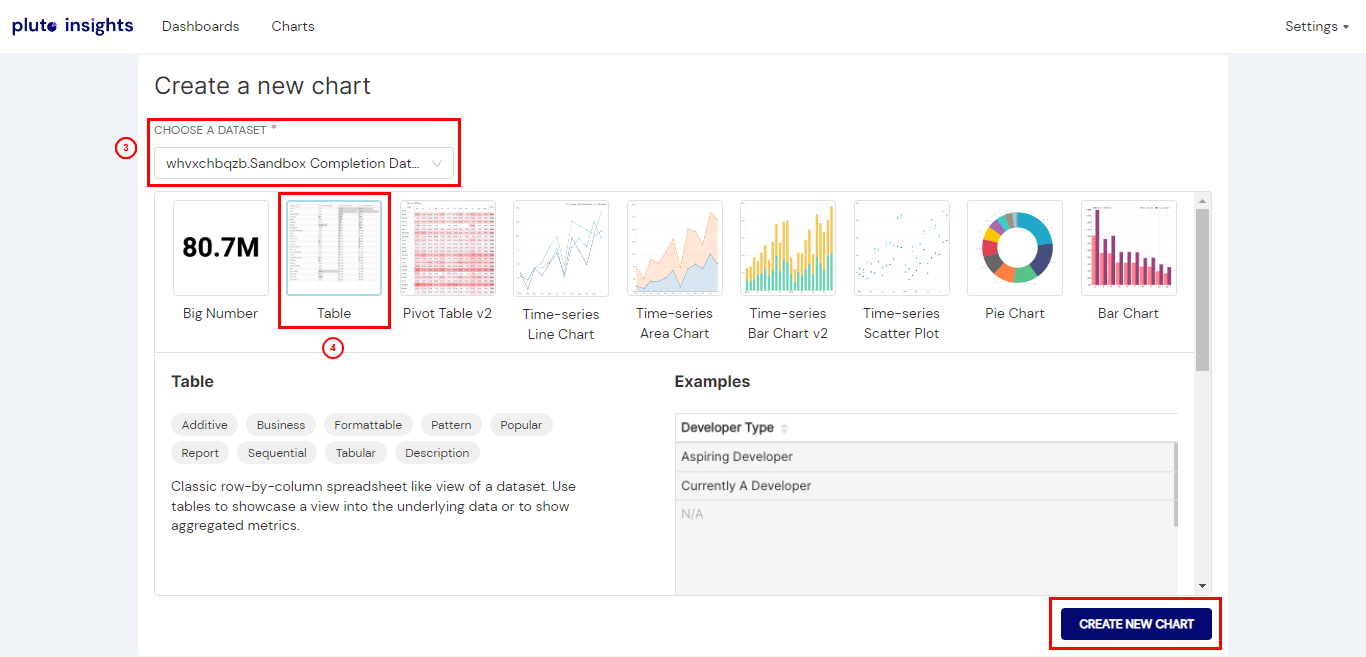Select the Big Number chart thumbnail
The image size is (1366, 657).
pyautogui.click(x=221, y=248)
